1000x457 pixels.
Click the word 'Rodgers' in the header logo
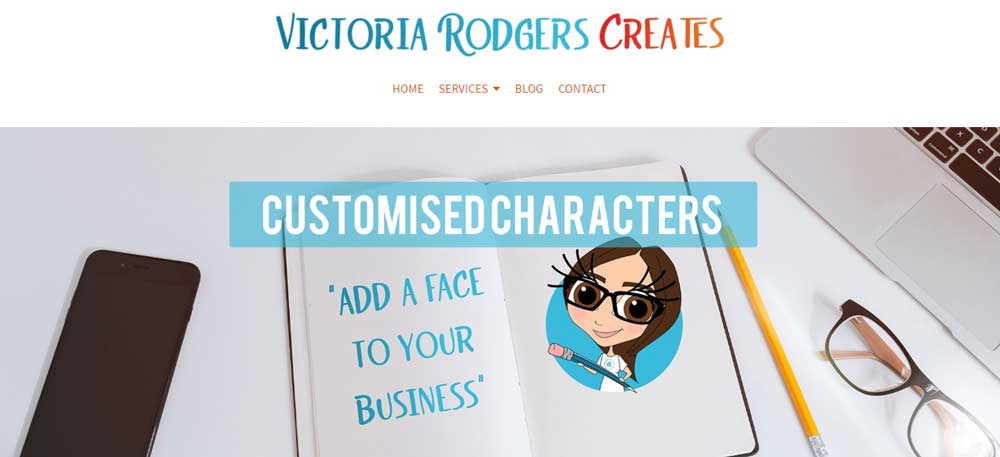[x=513, y=34]
